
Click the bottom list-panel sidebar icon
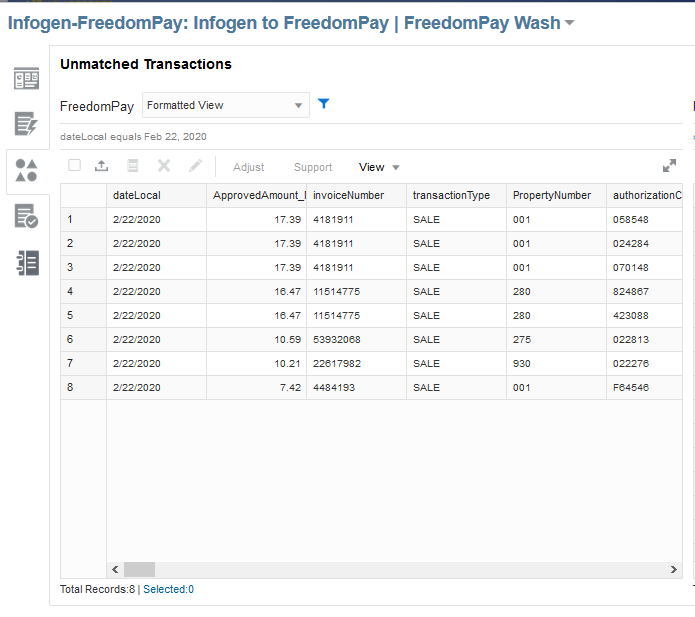(27, 262)
